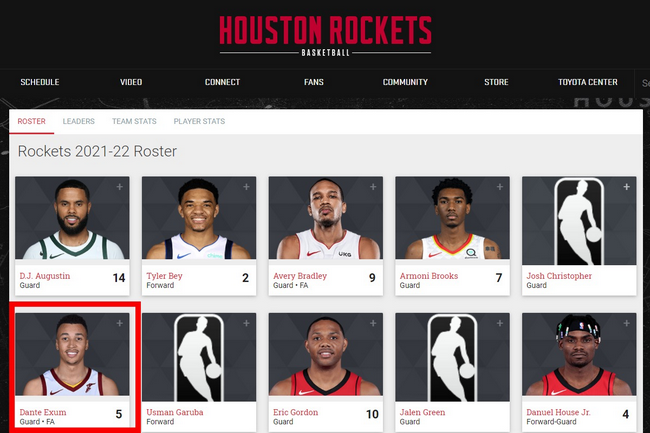Switch to the Team Stats tab
Viewport: 650px width, 433px height.
134,121
